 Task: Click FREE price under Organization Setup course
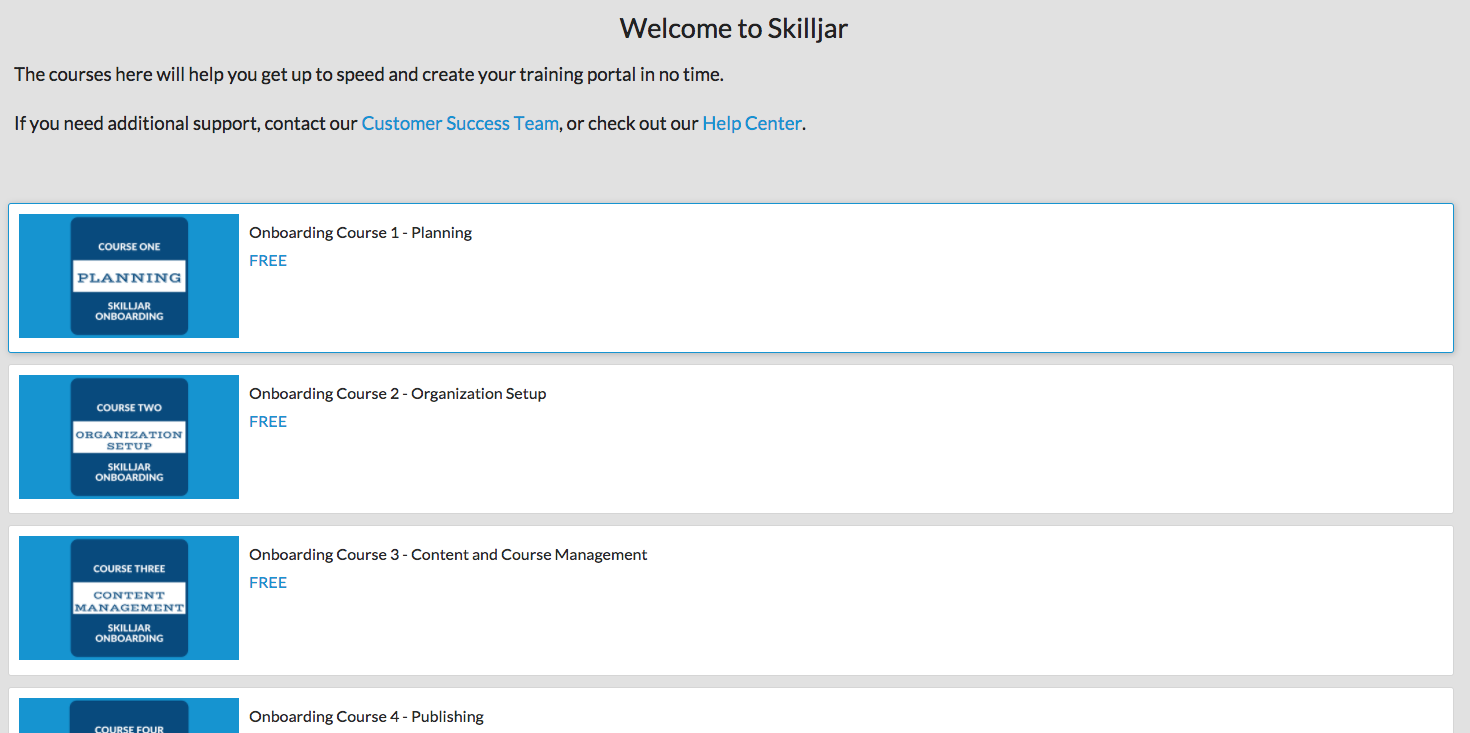(x=268, y=422)
